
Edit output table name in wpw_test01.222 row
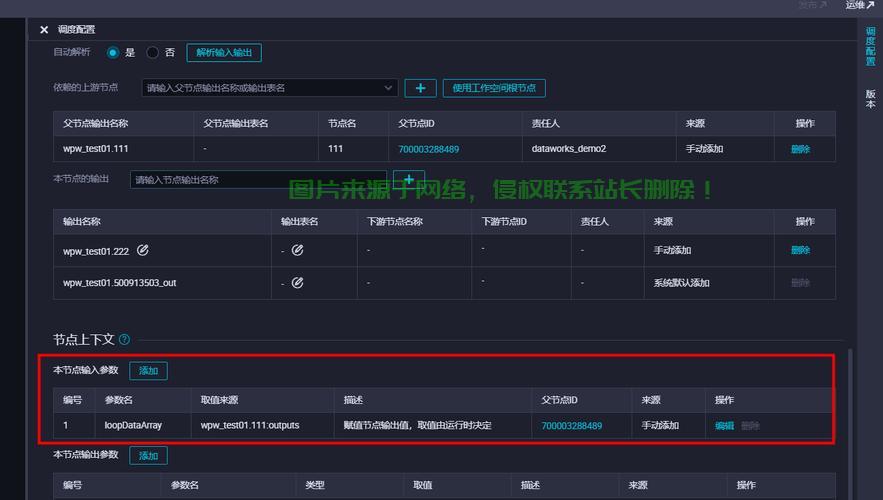[297, 250]
